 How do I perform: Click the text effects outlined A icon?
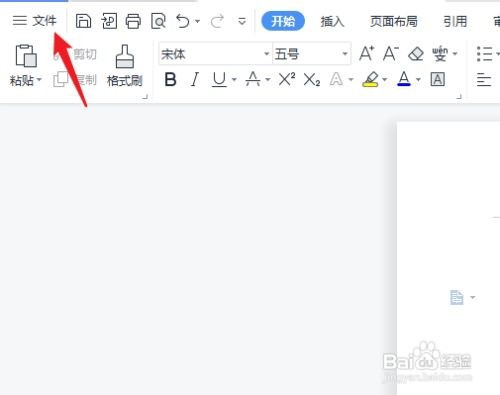[336, 80]
